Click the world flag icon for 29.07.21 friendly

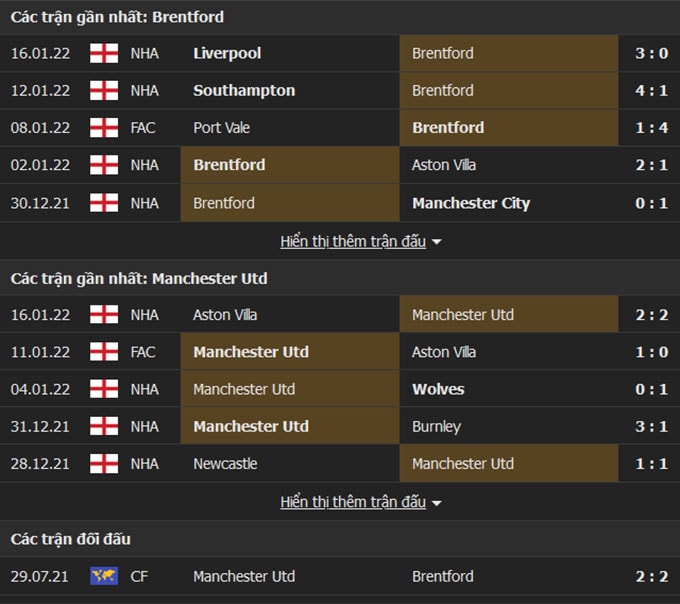(104, 576)
